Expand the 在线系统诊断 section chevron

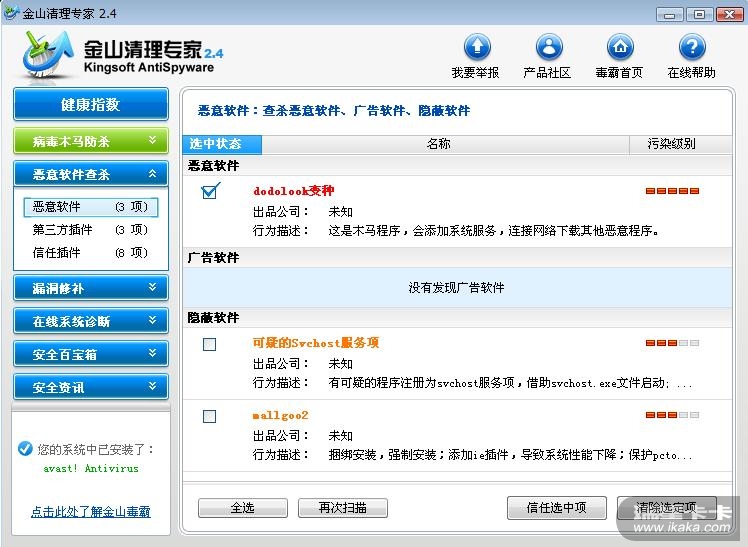tap(153, 320)
